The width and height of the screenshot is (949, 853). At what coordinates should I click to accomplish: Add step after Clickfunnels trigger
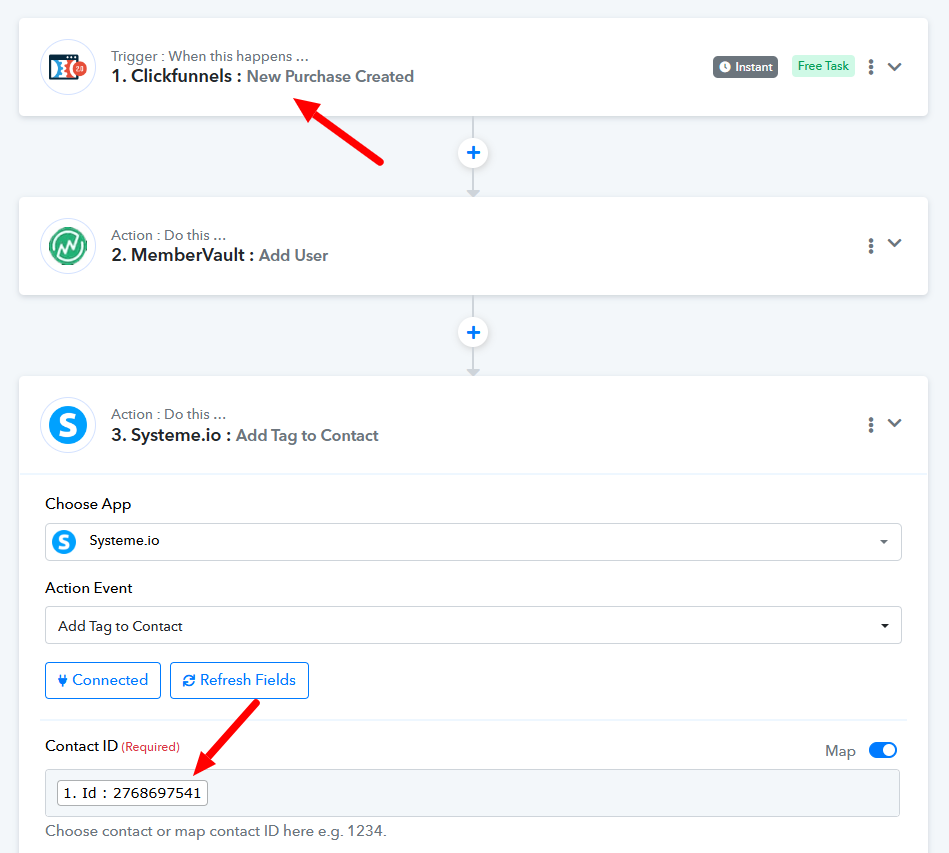click(473, 153)
